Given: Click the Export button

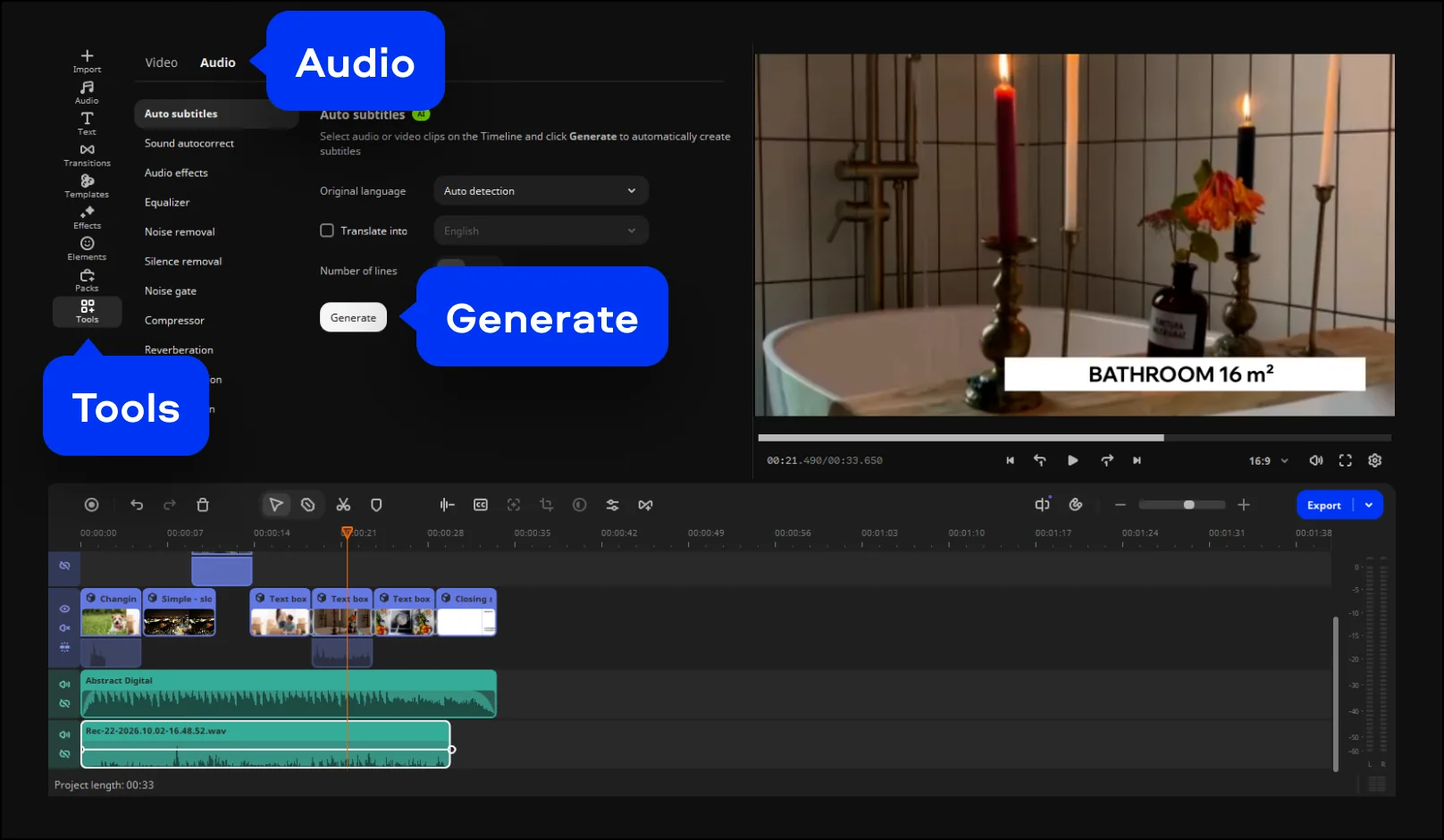Looking at the screenshot, I should (x=1324, y=505).
